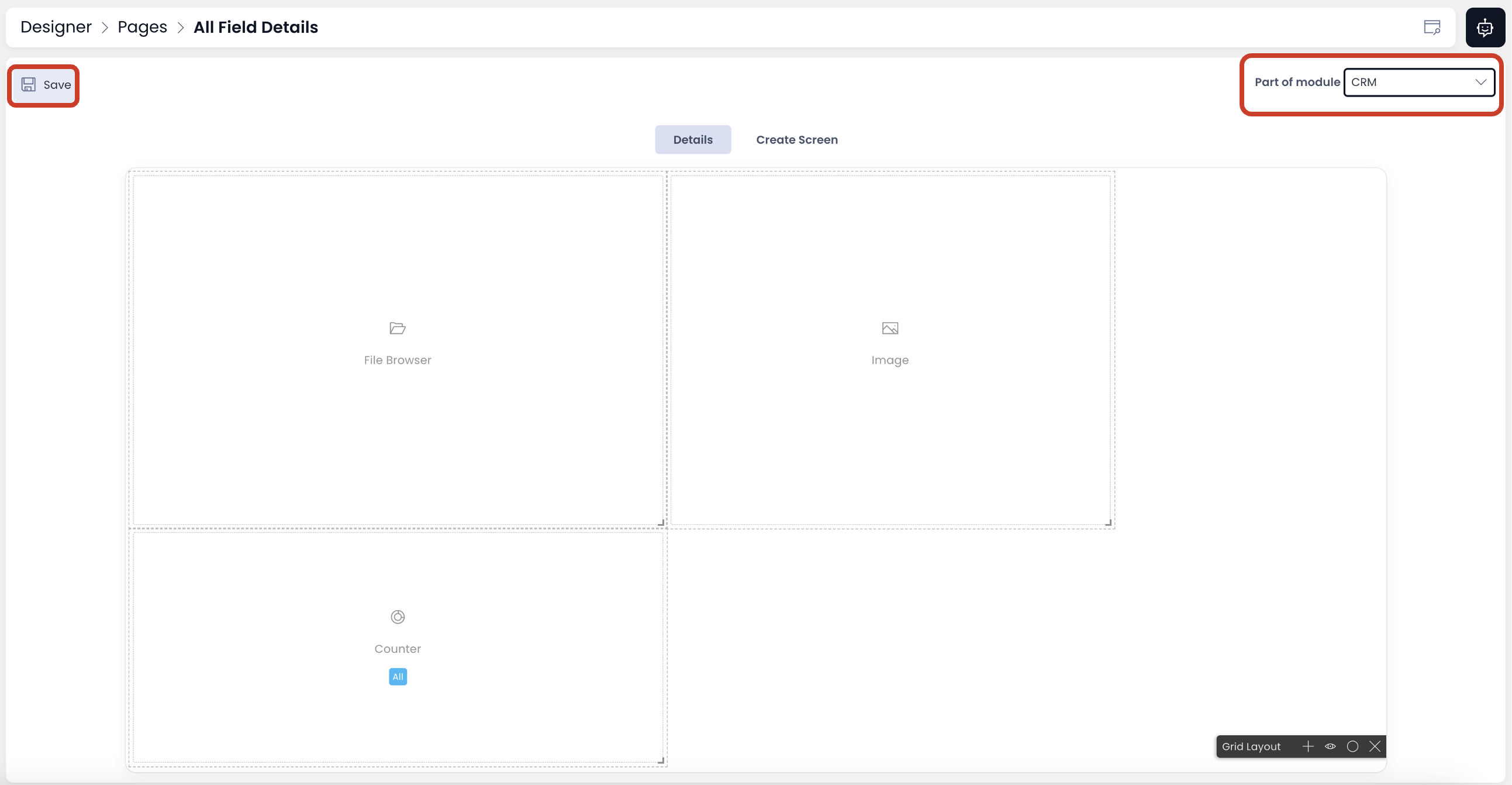Click the All badge under Counter
This screenshot has width=1512, height=785.
398,676
